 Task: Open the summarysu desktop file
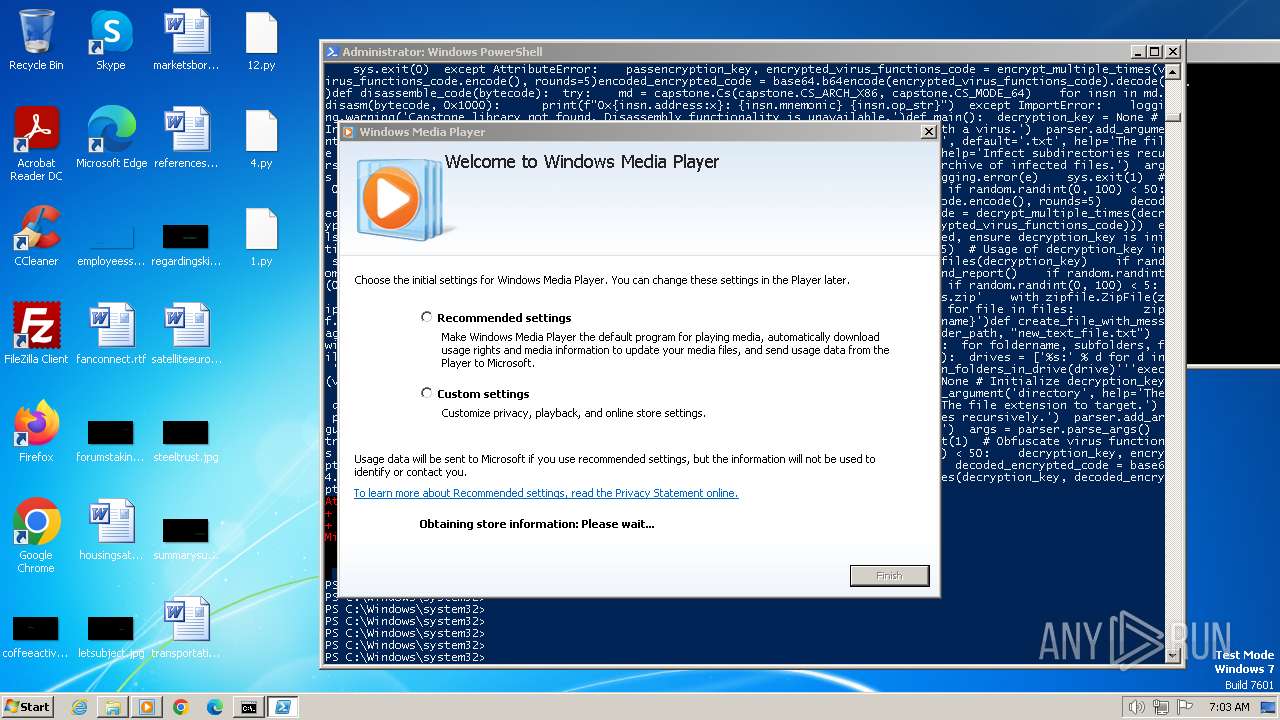[186, 538]
